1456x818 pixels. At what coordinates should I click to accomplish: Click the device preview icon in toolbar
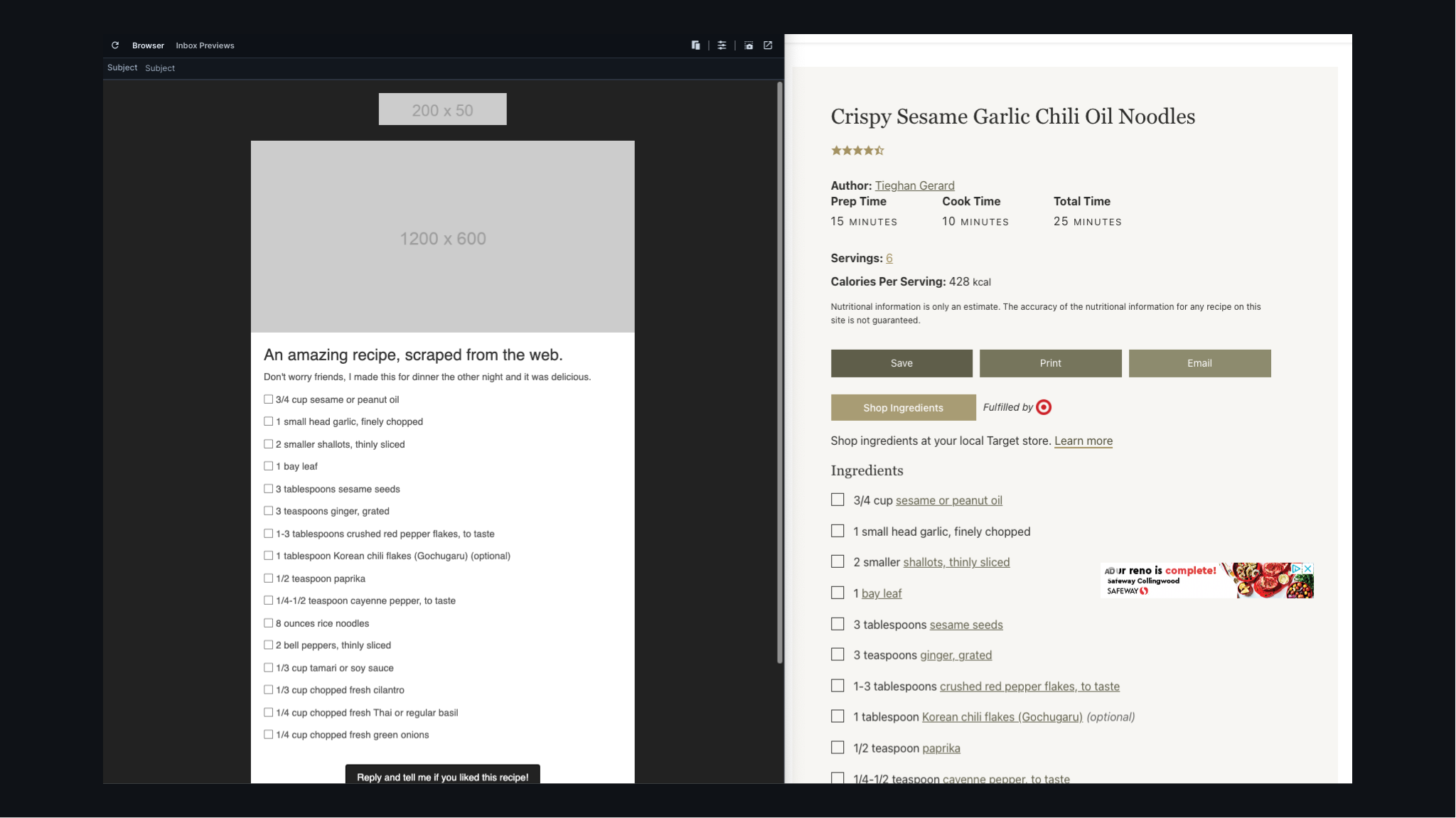click(695, 45)
